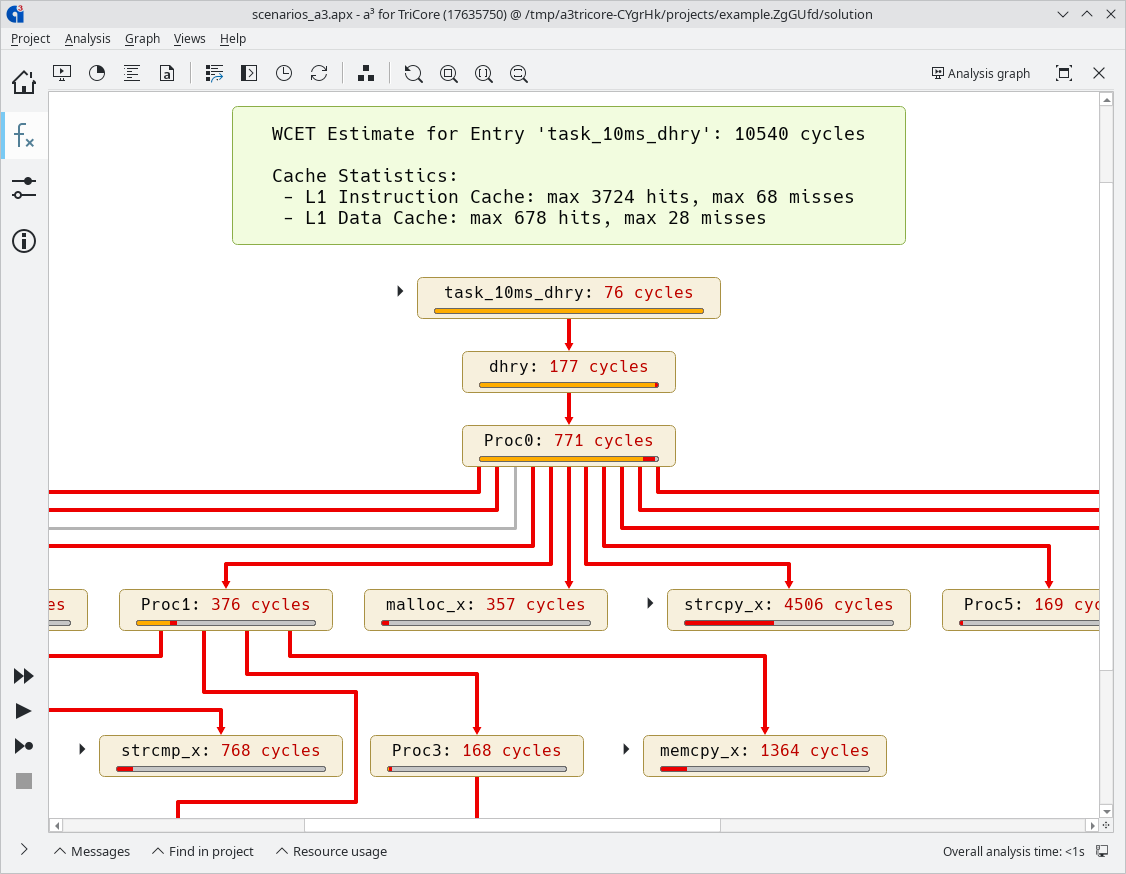
Task: Click the window title dropdown chevron
Action: 1063,14
